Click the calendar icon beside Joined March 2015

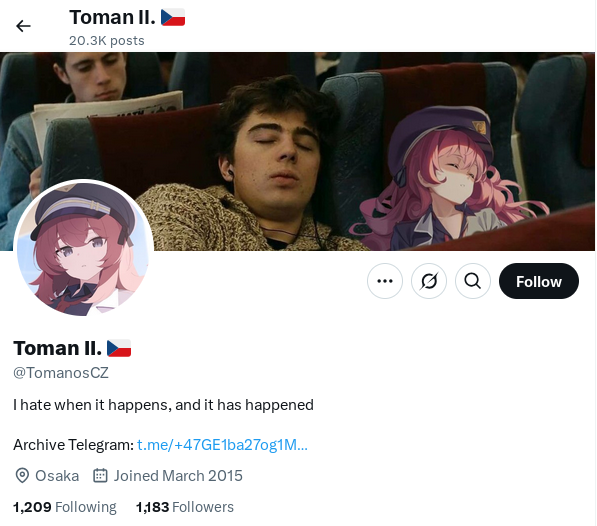(x=100, y=476)
